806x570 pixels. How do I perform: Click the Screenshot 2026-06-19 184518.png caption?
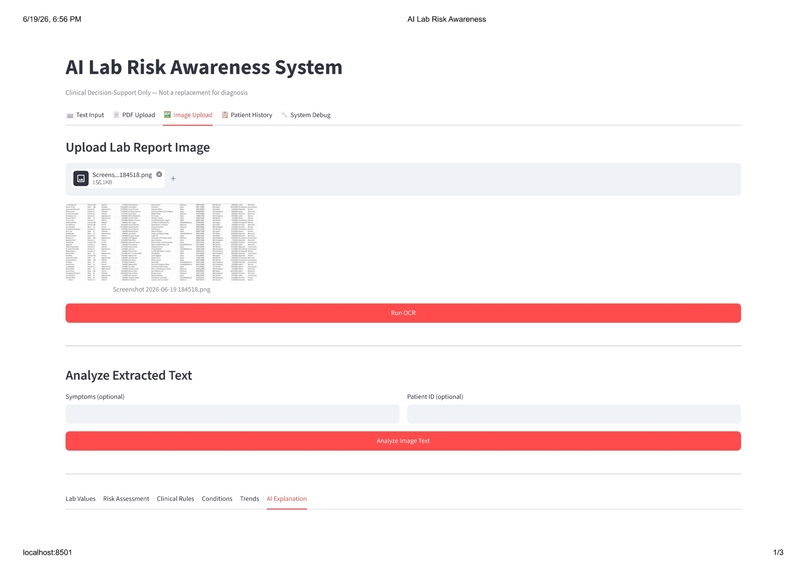tap(161, 290)
